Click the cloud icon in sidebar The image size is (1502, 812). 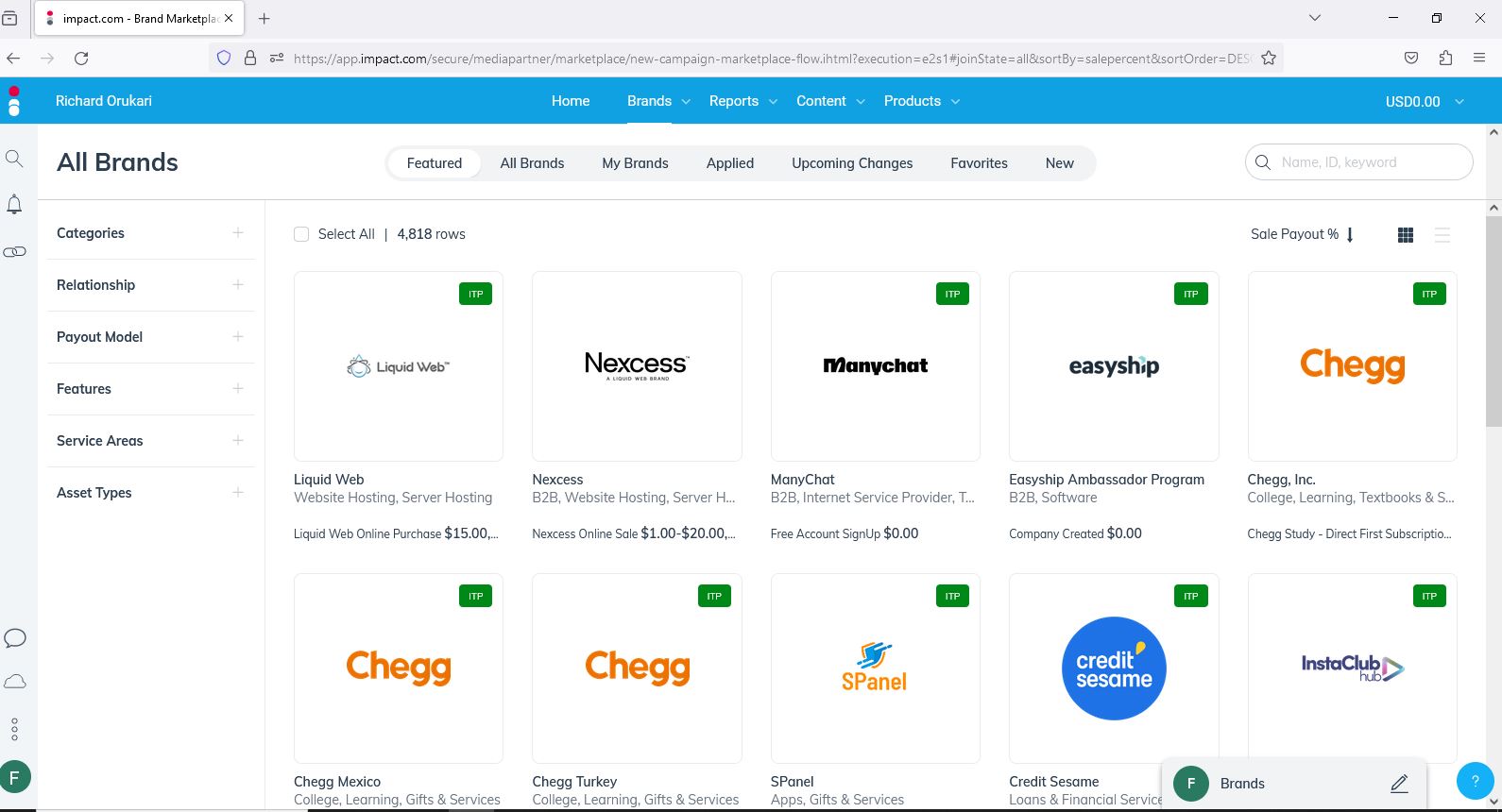[x=14, y=682]
